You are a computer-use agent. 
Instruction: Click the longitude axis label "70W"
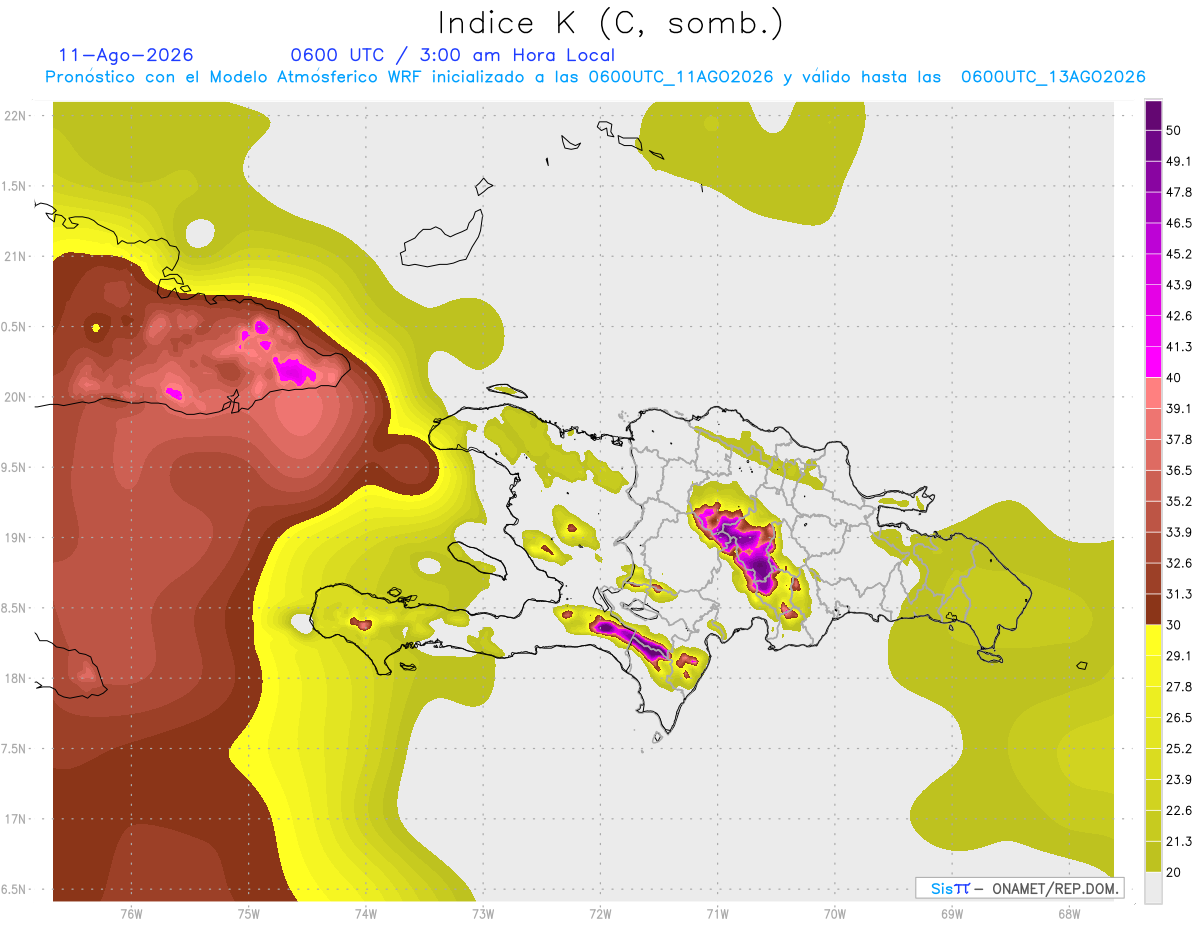(834, 914)
